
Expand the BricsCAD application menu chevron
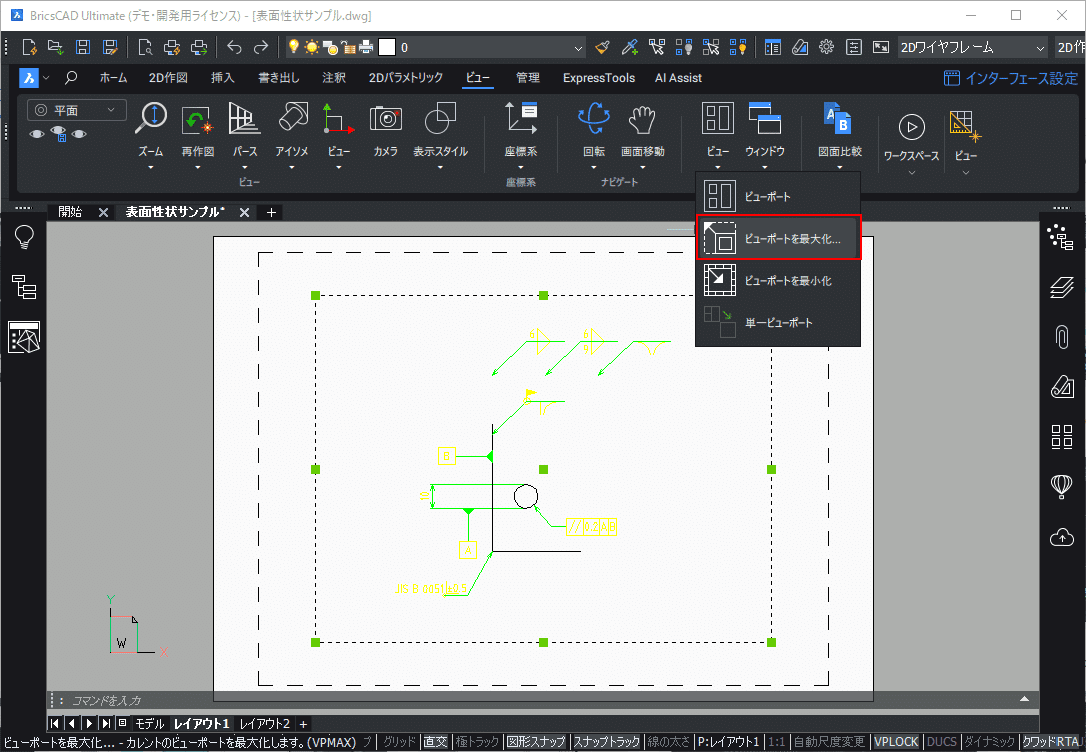tap(46, 78)
